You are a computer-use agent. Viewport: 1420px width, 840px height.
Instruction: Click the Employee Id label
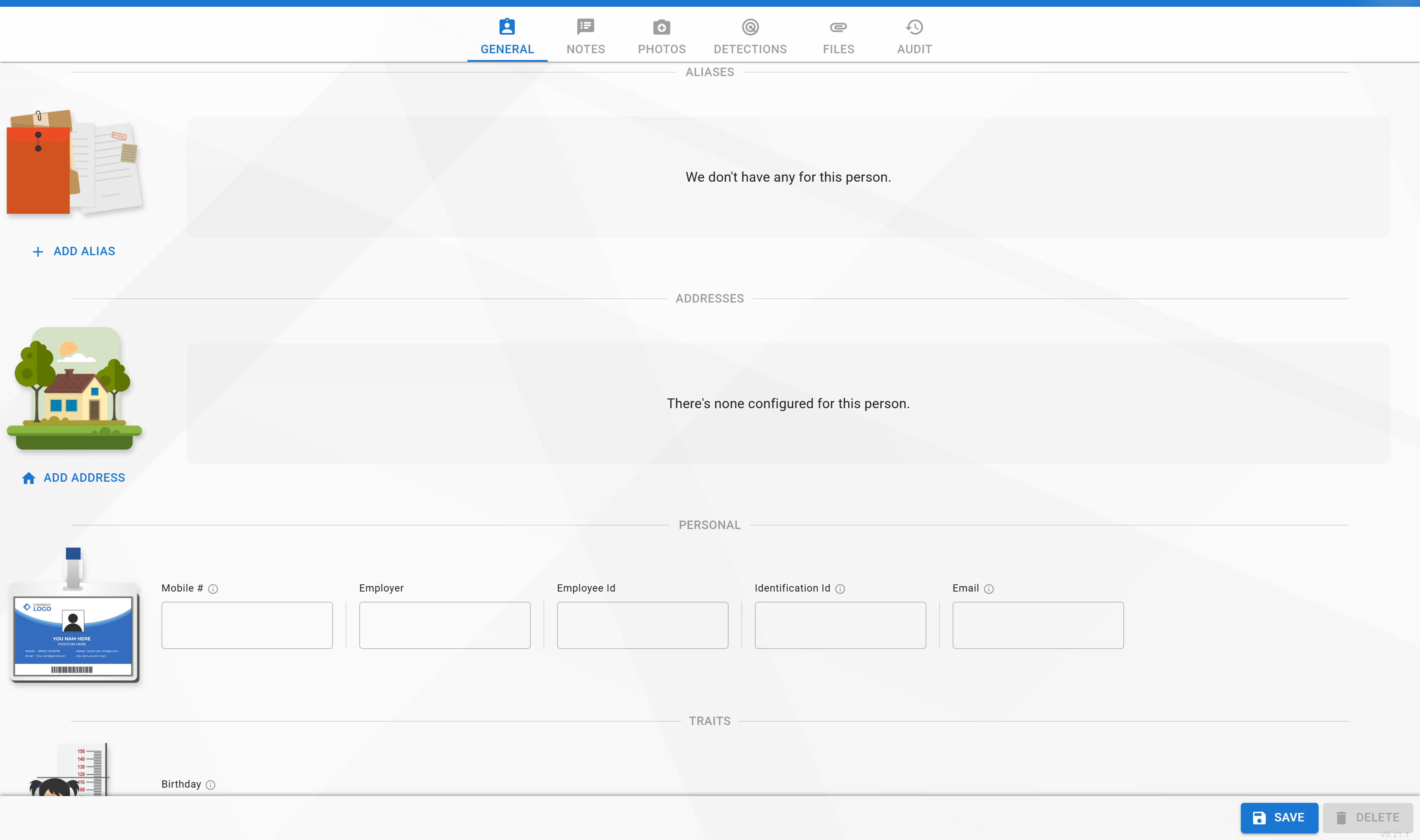coord(586,588)
